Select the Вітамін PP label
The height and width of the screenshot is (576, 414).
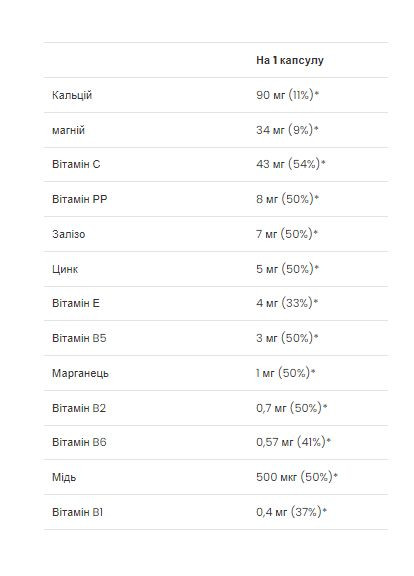click(80, 199)
